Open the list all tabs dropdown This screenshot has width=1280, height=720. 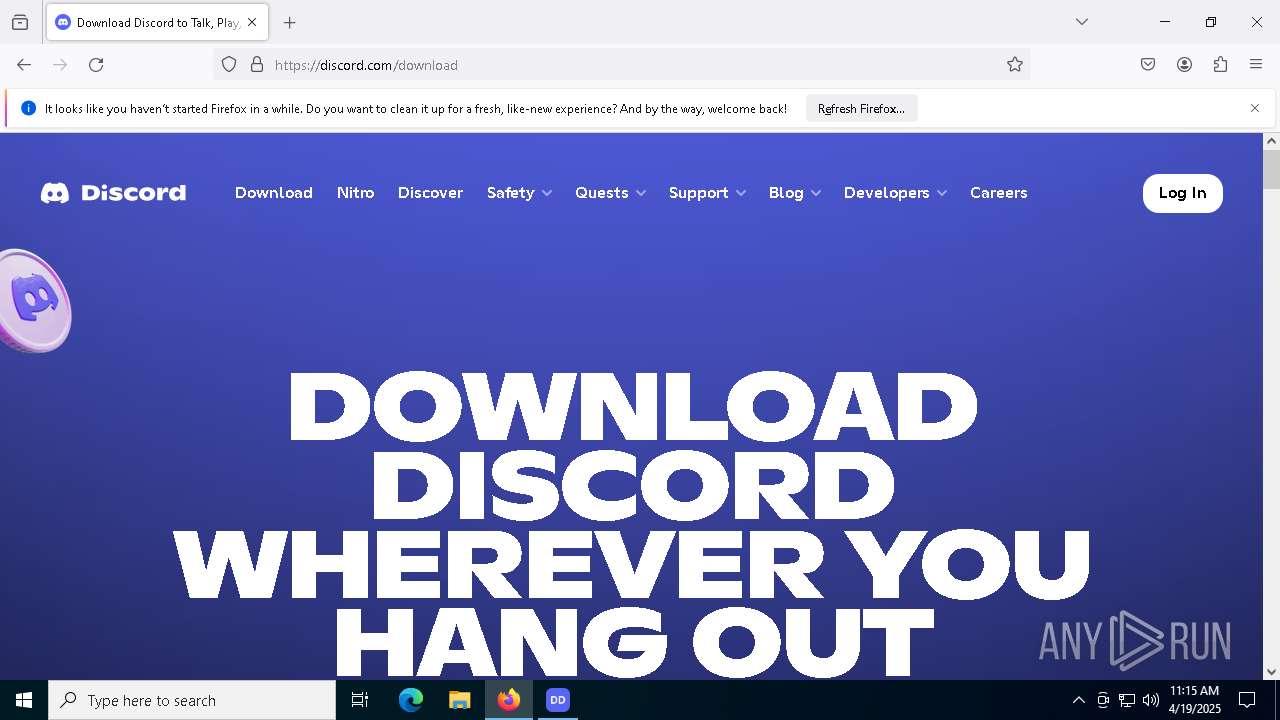coord(1082,22)
